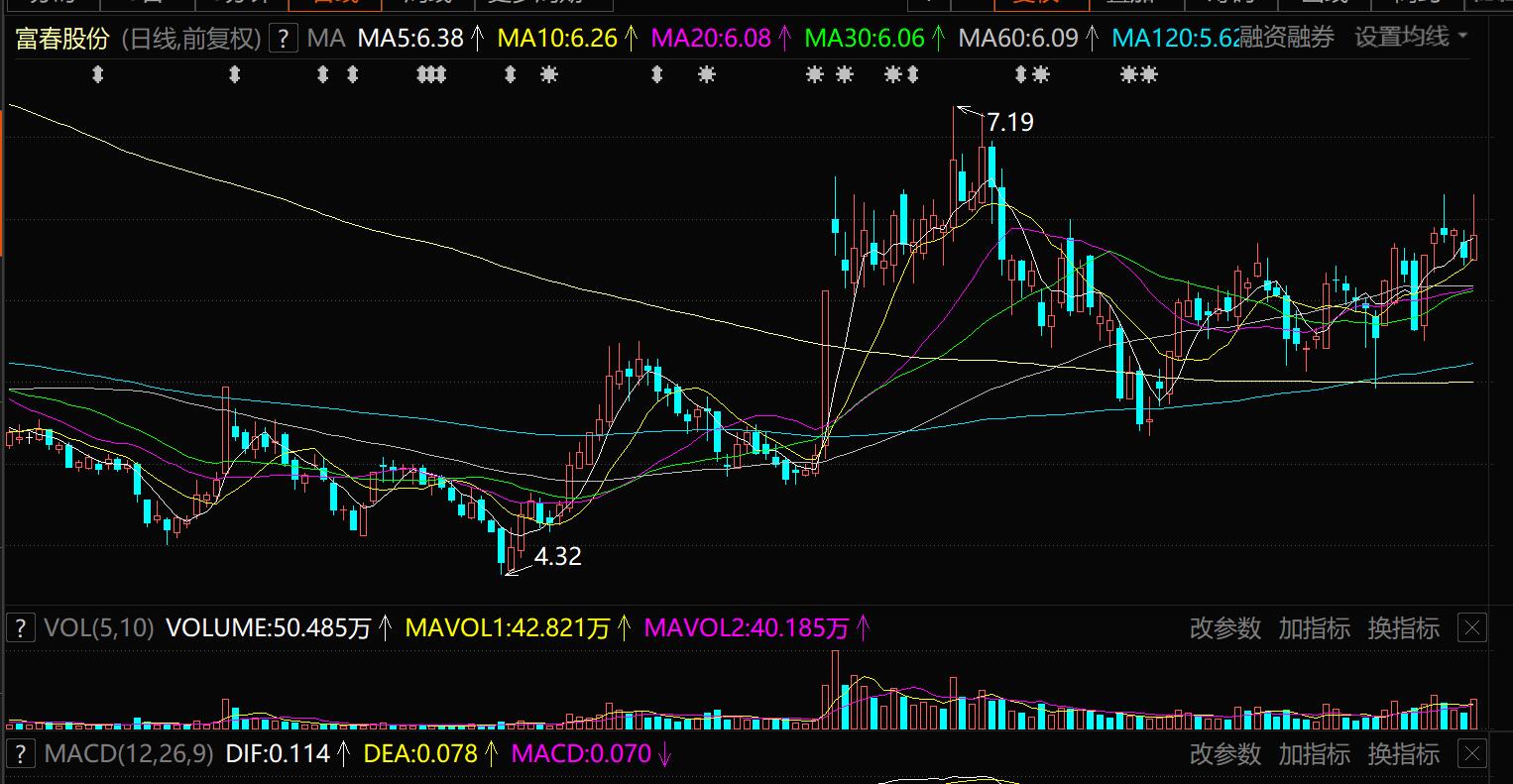Click the leftmost event marker above the chart
1513x784 pixels.
pos(97,74)
